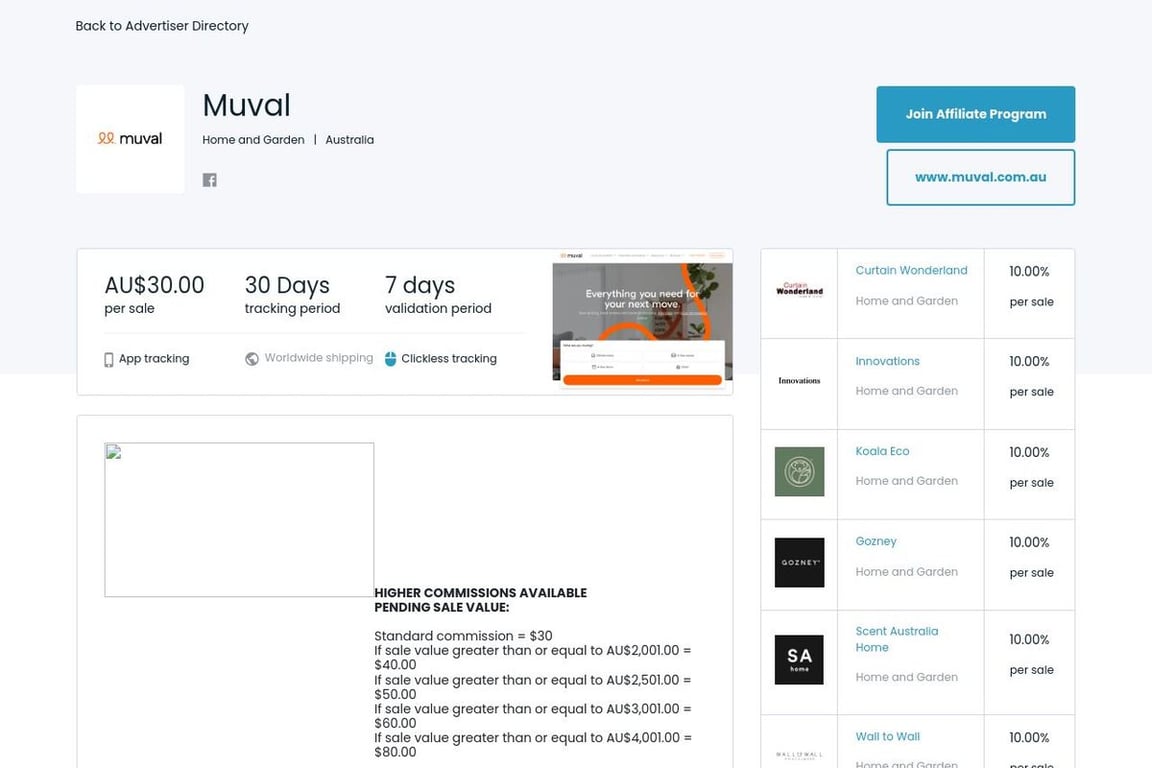The height and width of the screenshot is (768, 1152).
Task: Open the Wall to Wall logo
Action: point(799,755)
